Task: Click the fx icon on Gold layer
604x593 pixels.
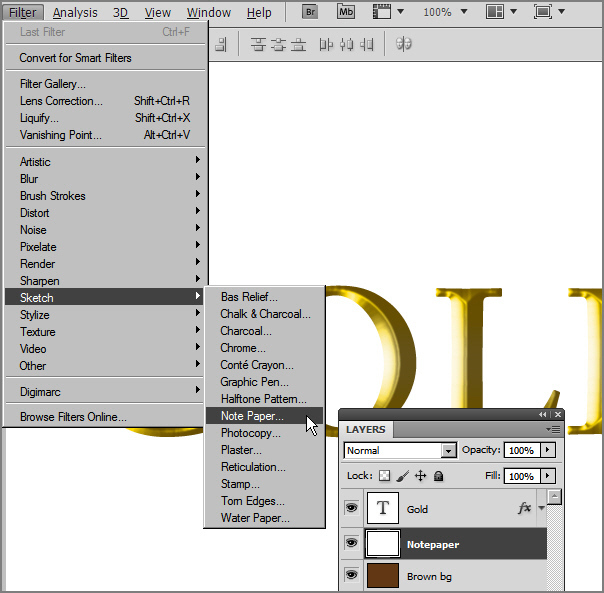Action: click(x=524, y=508)
